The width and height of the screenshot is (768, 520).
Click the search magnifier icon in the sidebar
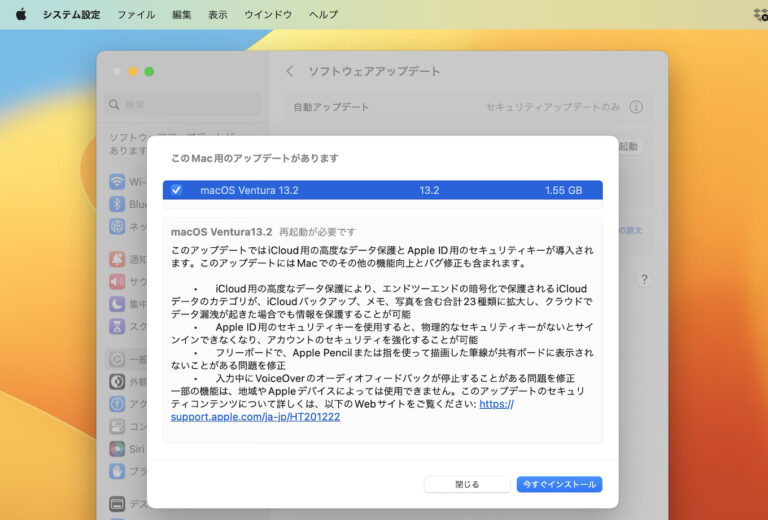tap(114, 104)
